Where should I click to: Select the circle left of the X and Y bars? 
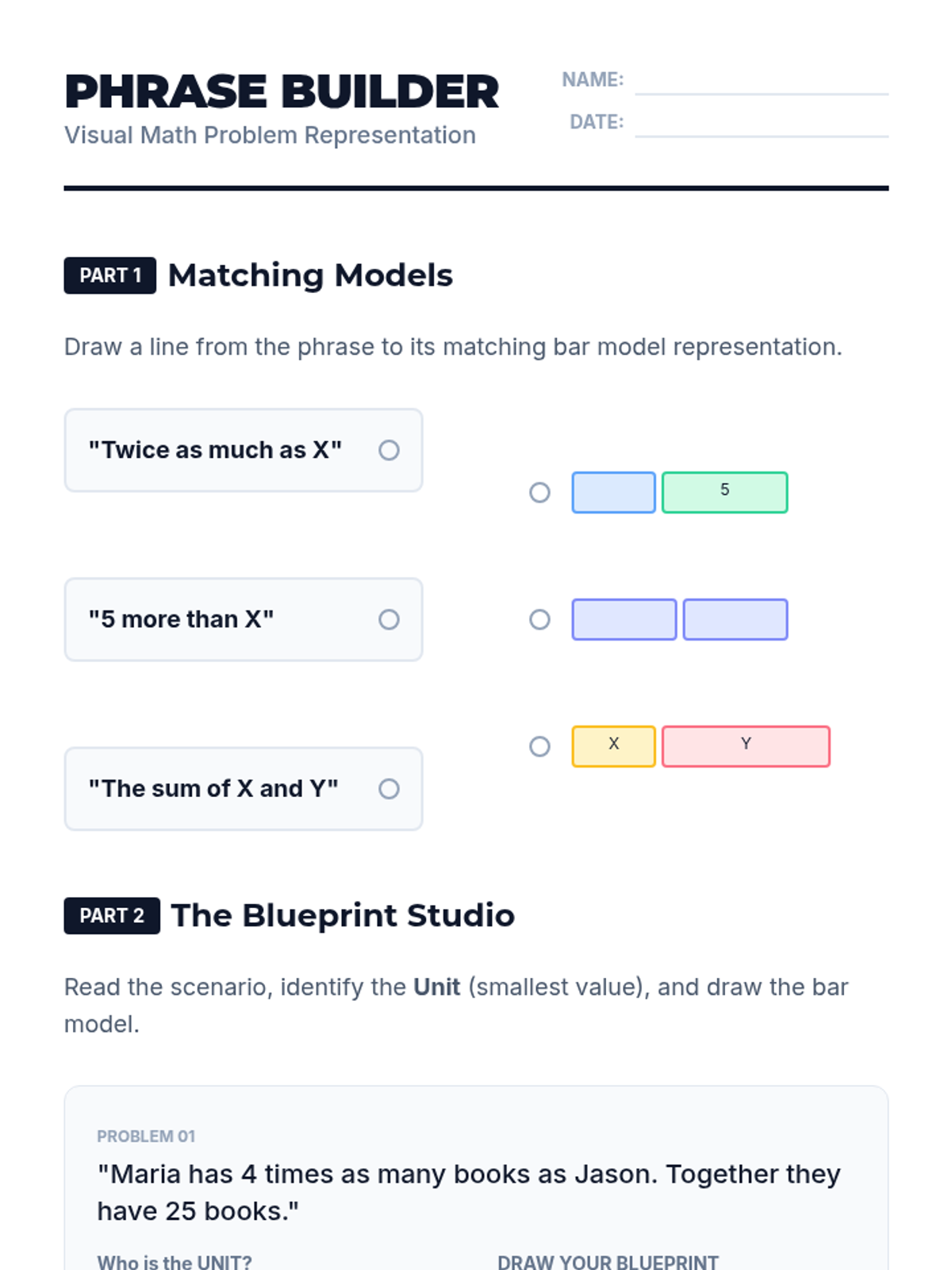(539, 746)
